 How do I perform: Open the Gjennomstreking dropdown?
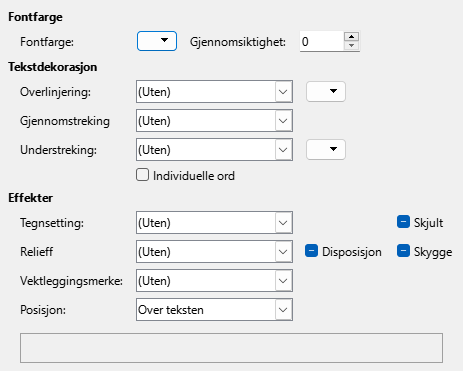tap(214, 121)
